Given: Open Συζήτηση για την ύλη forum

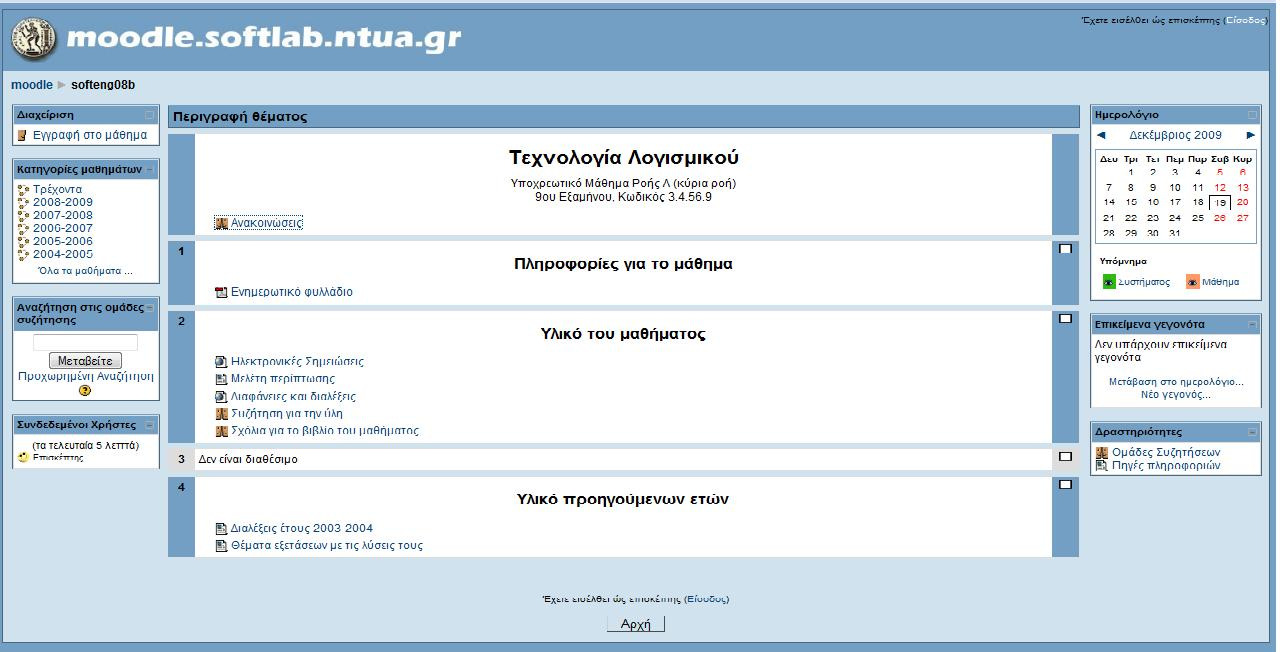Looking at the screenshot, I should (x=287, y=413).
